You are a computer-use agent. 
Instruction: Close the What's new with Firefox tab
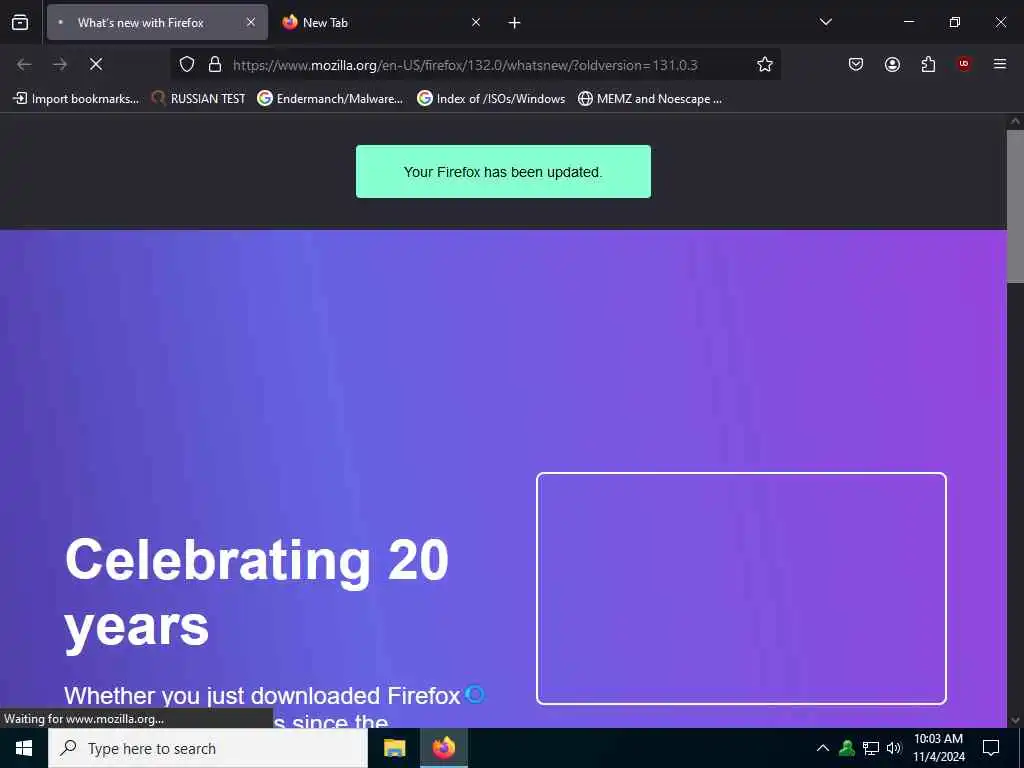point(251,22)
